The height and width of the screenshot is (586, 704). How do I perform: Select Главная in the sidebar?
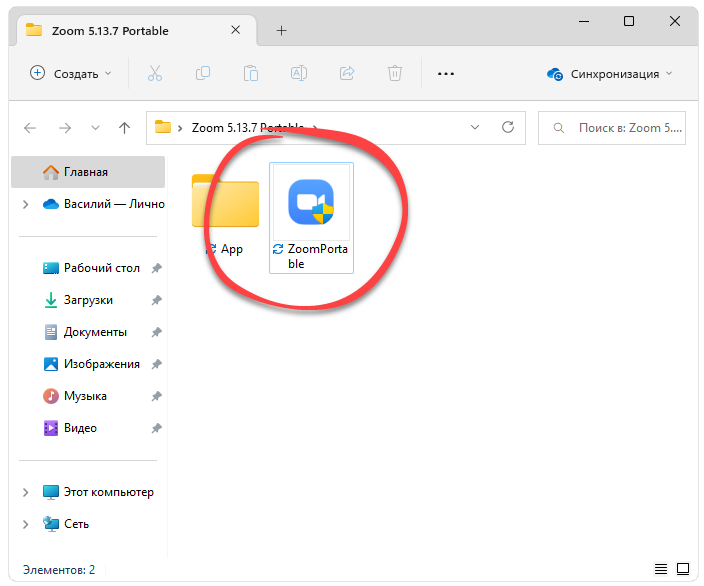(88, 172)
